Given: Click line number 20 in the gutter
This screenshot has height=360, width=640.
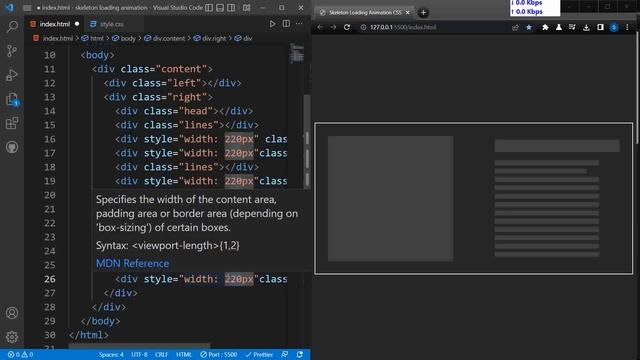Looking at the screenshot, I should (50, 195).
